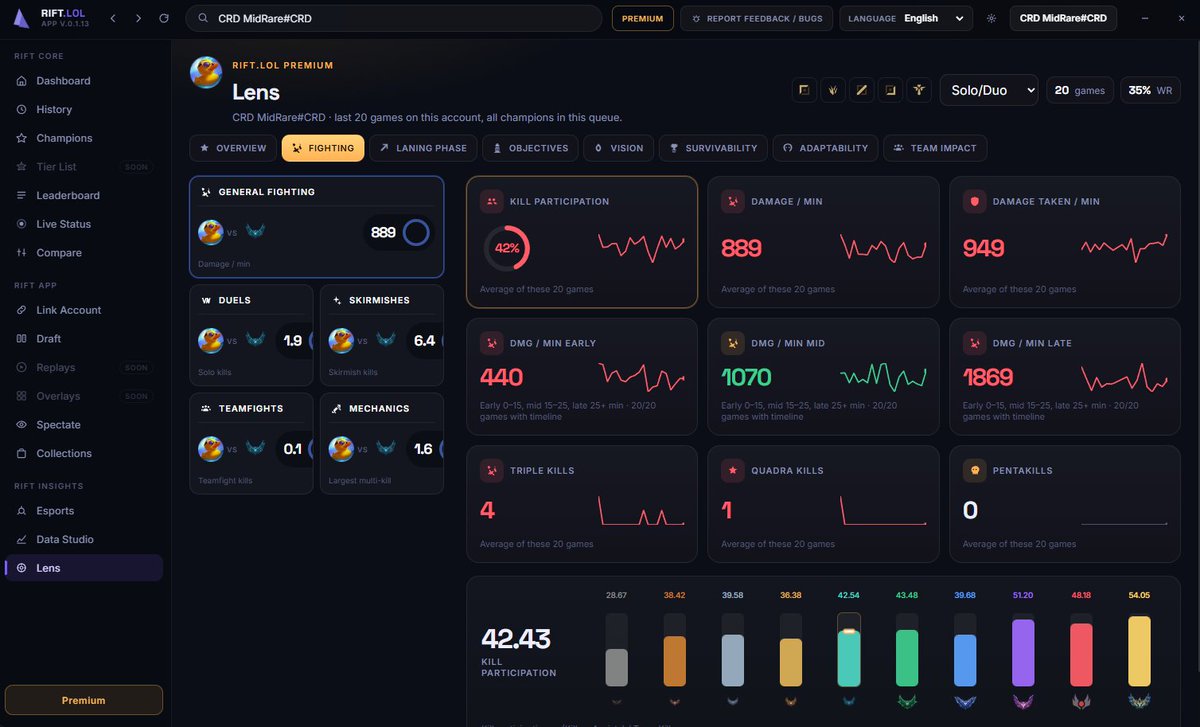
Task: Go back with the left arrow
Action: click(x=113, y=18)
